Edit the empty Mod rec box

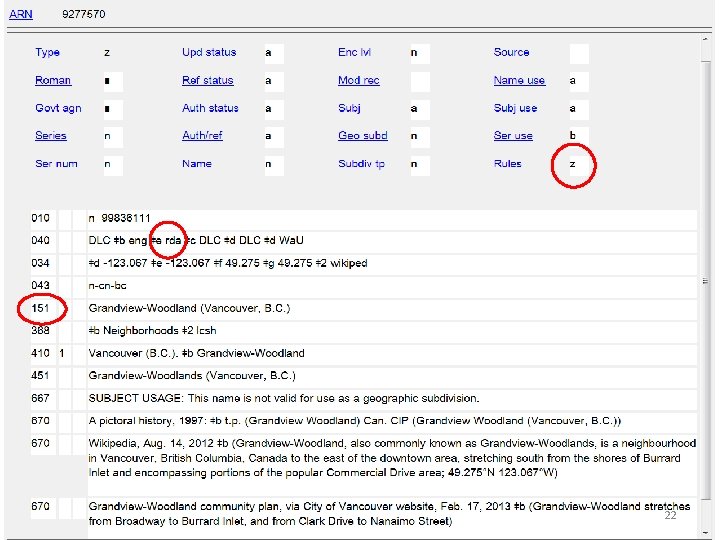pos(420,82)
